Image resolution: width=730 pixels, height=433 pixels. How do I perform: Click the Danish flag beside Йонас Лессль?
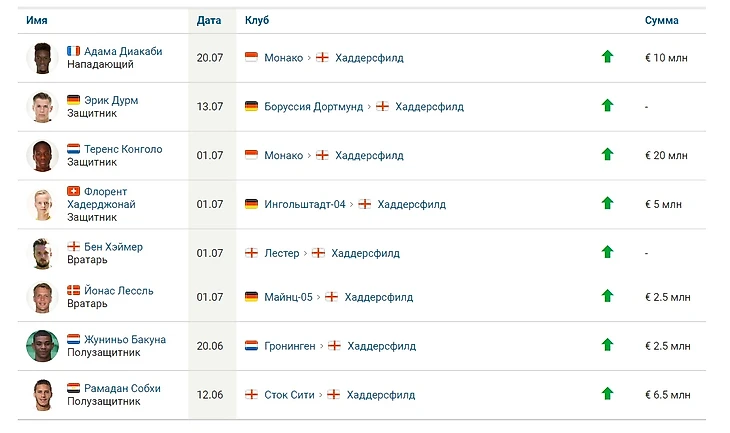tap(73, 290)
